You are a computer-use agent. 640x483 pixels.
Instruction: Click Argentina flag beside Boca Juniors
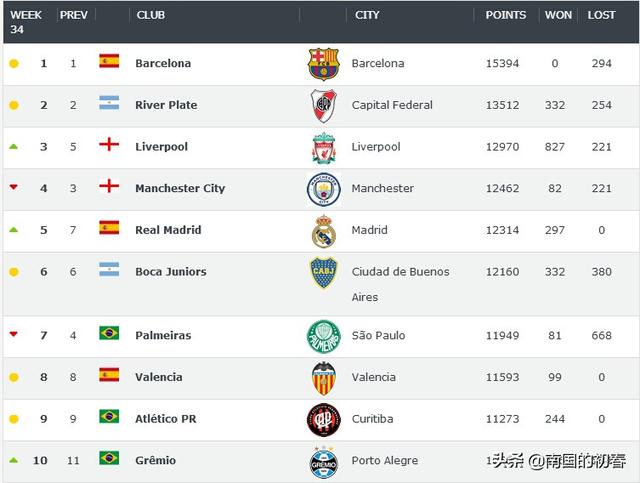pos(109,269)
